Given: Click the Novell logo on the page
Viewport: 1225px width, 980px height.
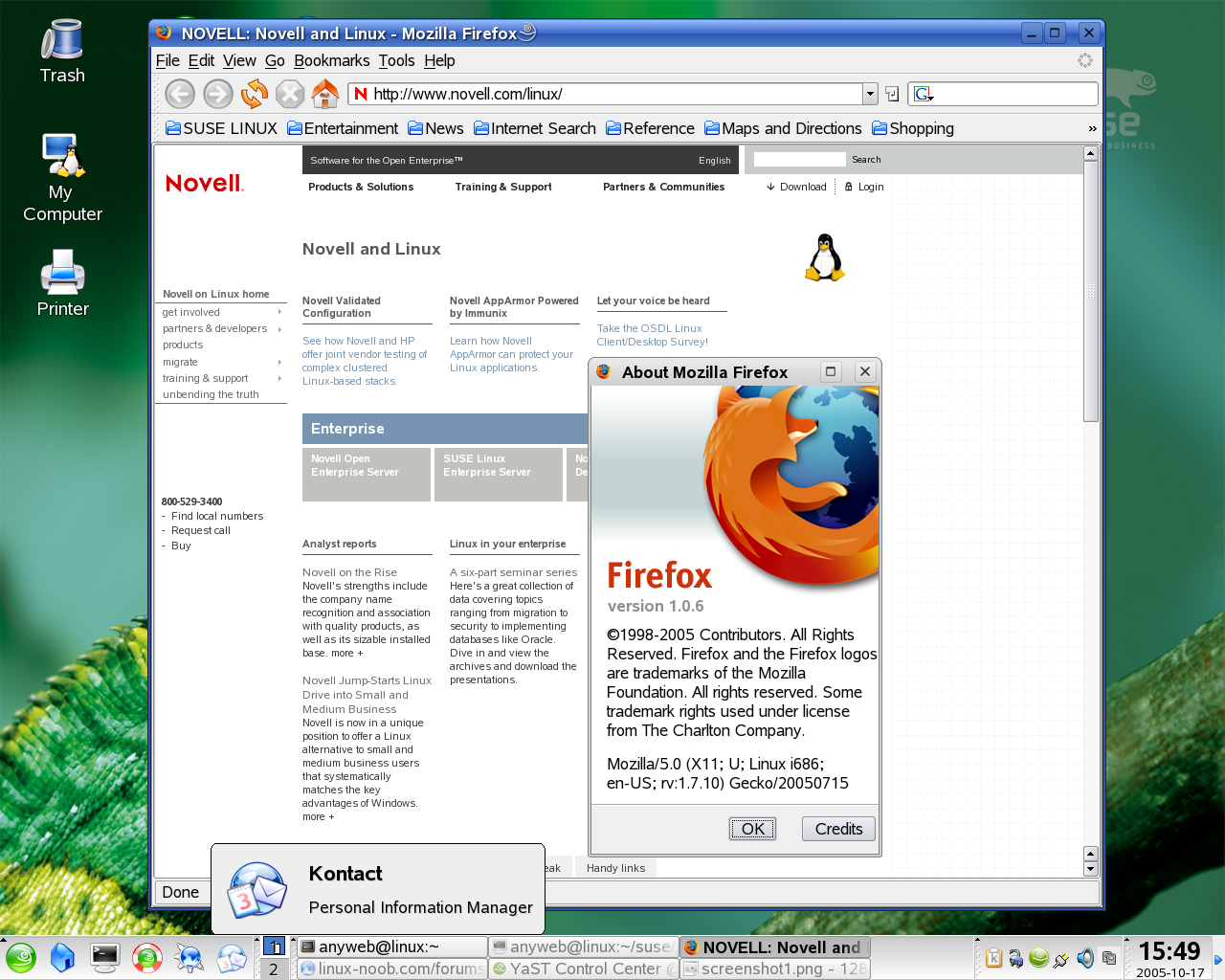Looking at the screenshot, I should click(205, 183).
